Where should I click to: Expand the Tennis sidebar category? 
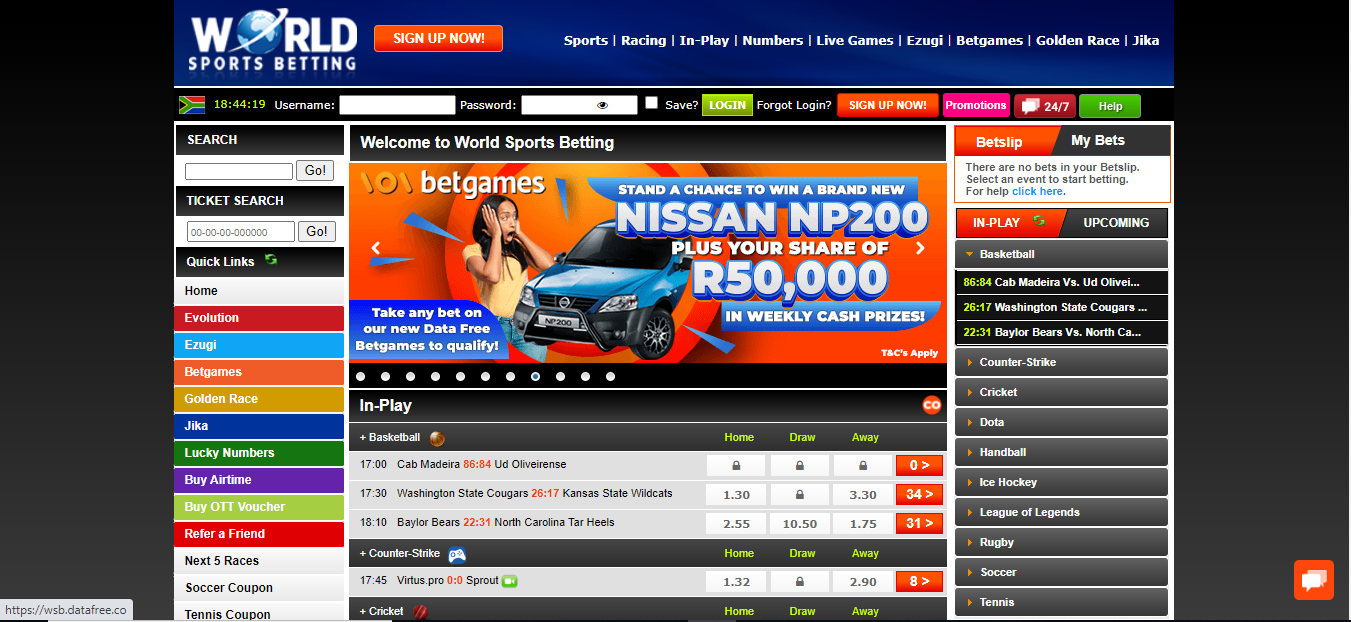pos(1061,602)
